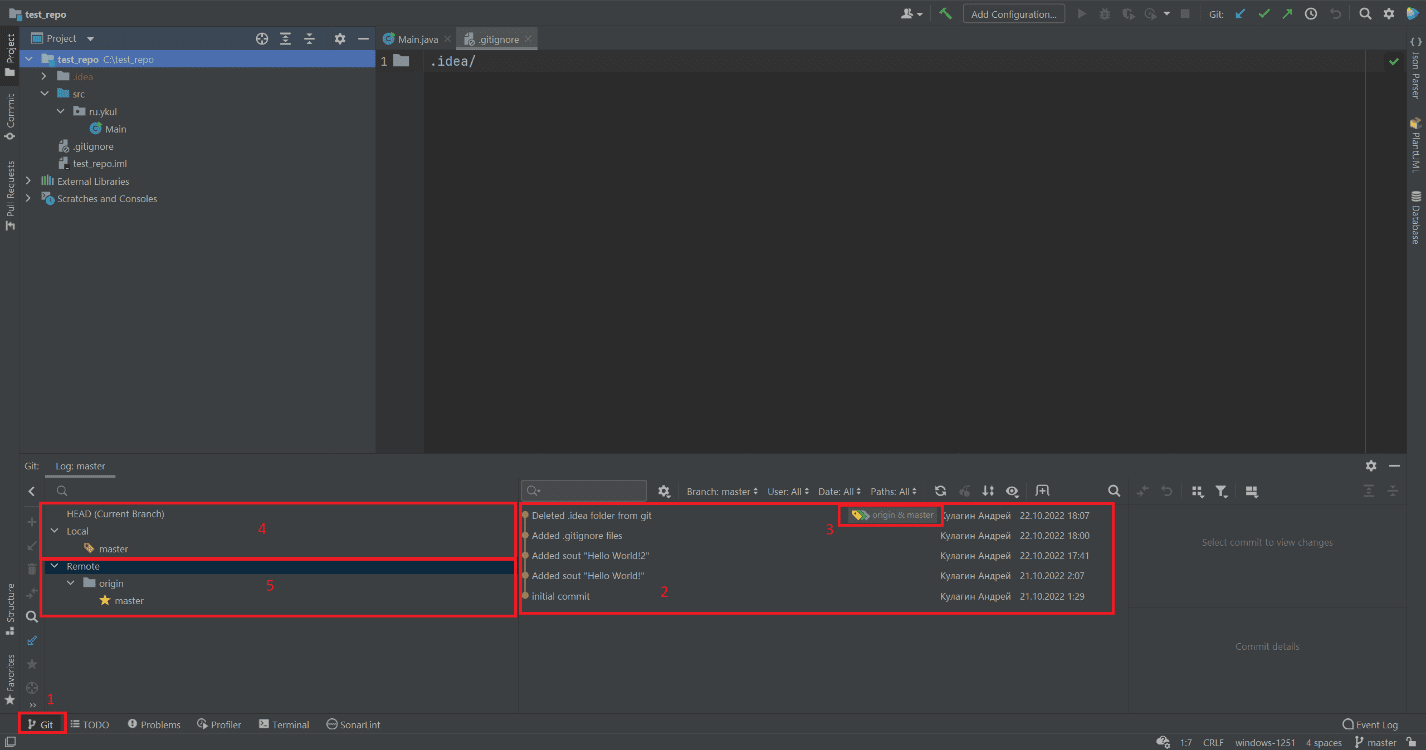Open Paths: All filter dropdown
The width and height of the screenshot is (1426, 750).
click(x=894, y=492)
